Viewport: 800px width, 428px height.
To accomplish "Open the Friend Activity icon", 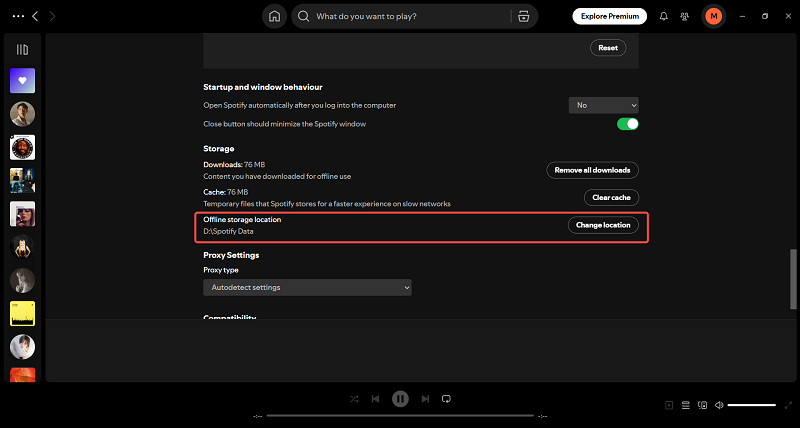I will point(686,17).
